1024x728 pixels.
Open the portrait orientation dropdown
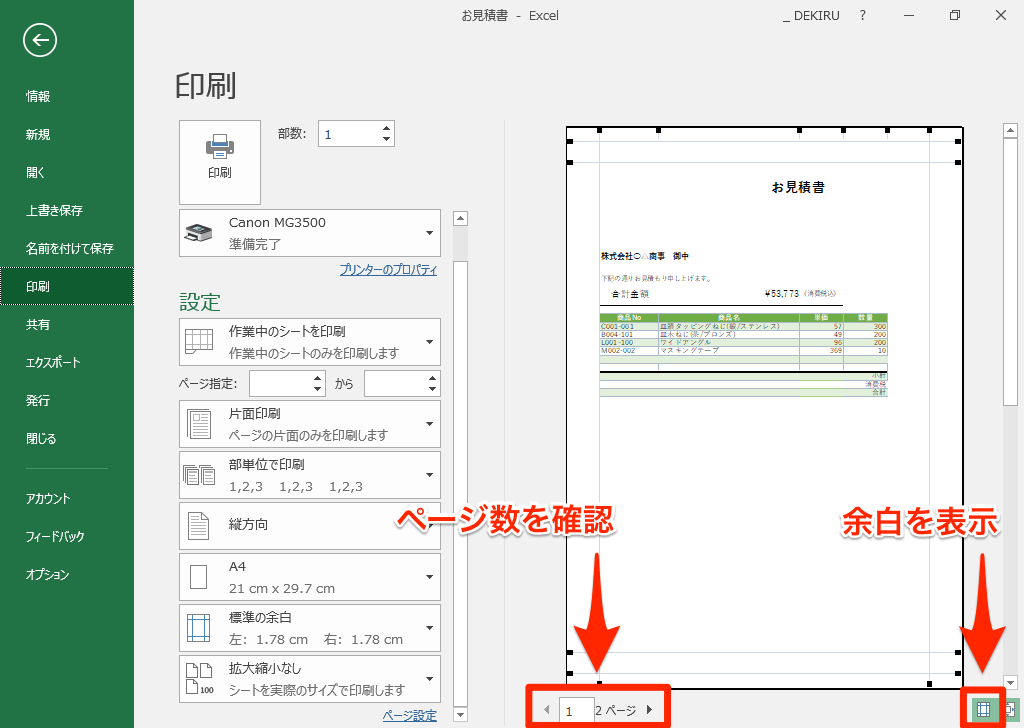point(310,526)
